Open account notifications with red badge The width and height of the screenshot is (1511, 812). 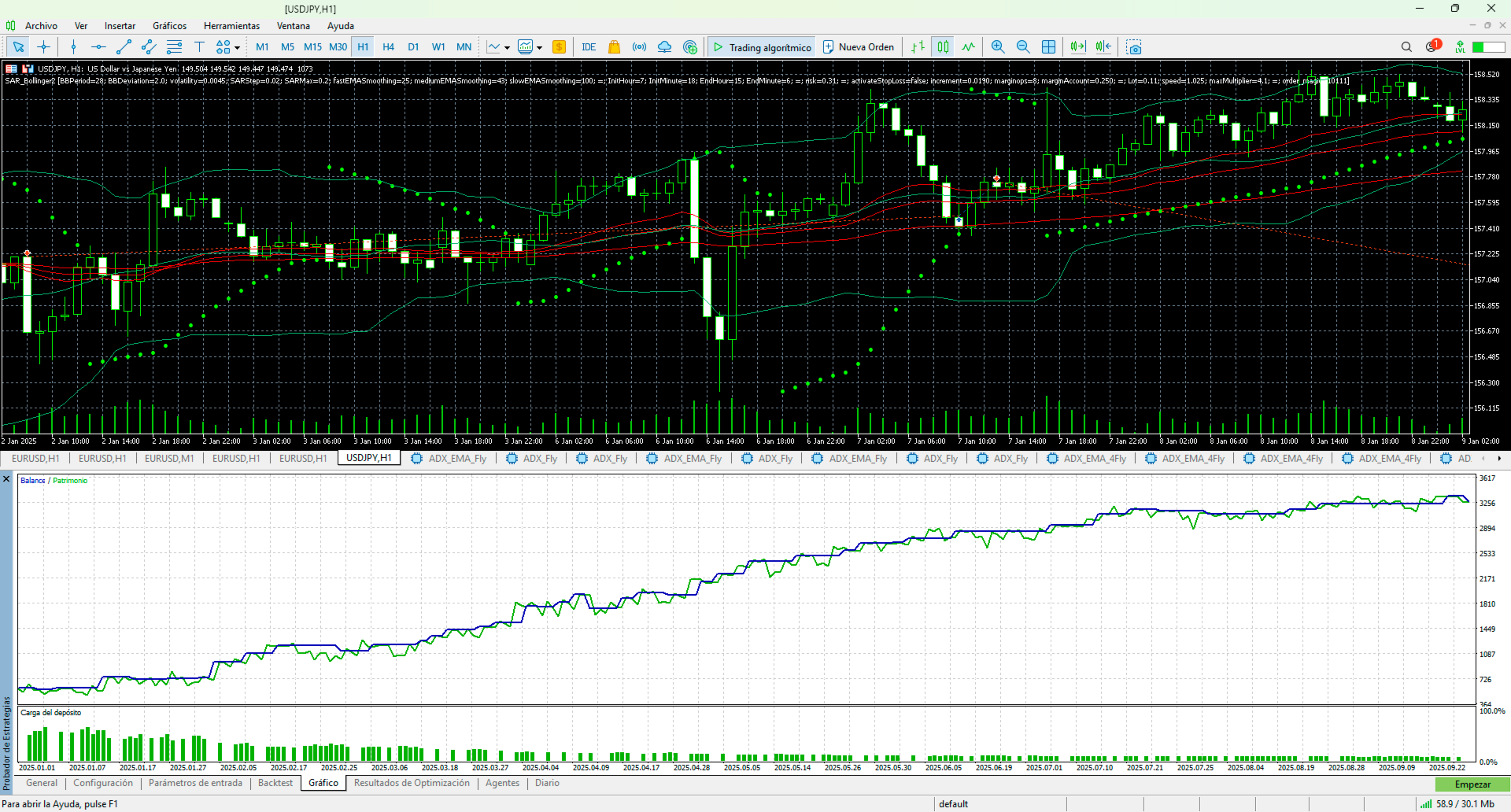(1433, 46)
